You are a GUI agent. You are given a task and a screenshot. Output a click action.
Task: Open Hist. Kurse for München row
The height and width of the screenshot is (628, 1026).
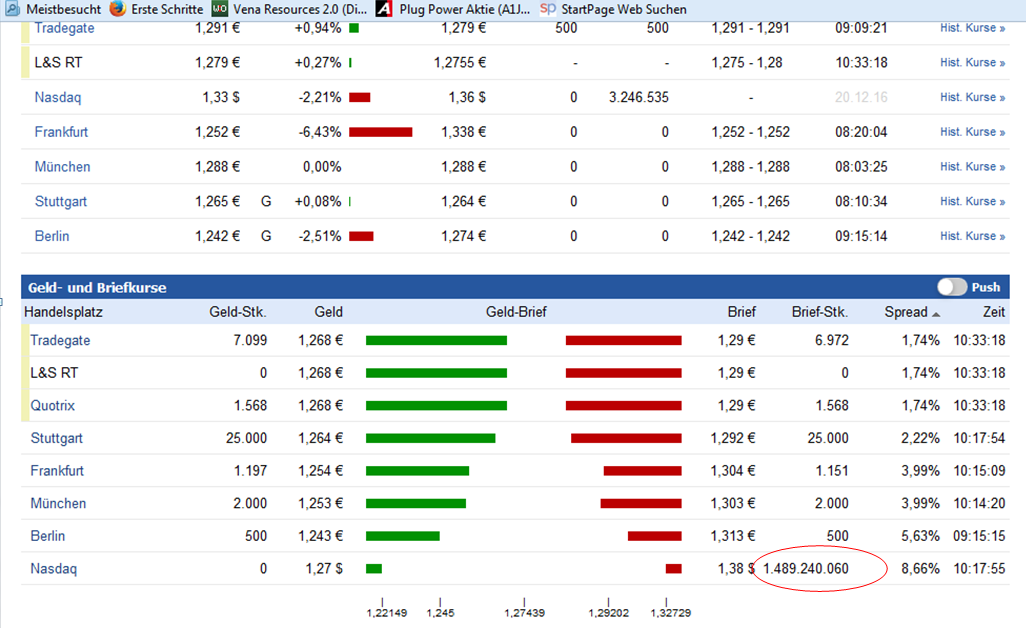pos(972,167)
